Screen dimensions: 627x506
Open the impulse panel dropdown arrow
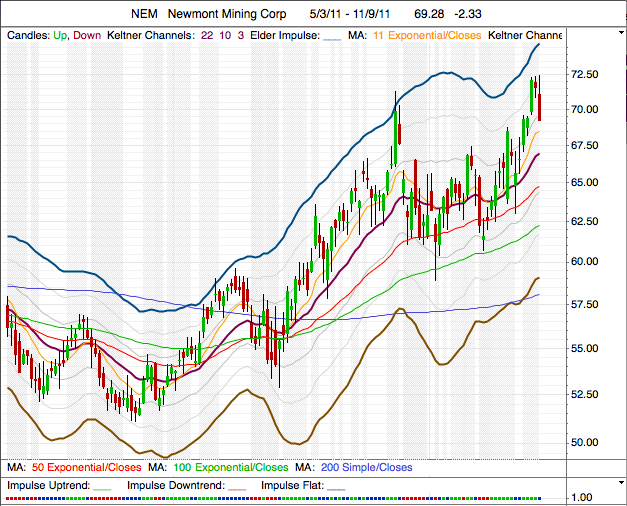tap(621, 483)
